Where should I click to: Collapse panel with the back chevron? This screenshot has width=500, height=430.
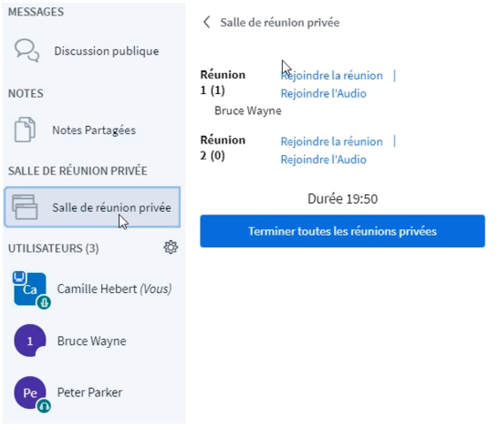coord(206,22)
